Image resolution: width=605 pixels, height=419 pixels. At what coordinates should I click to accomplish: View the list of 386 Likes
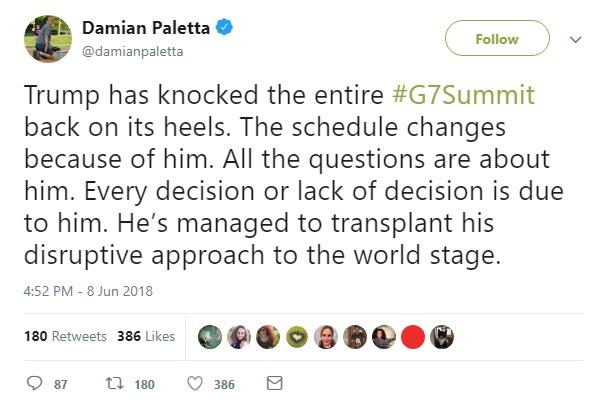(146, 337)
